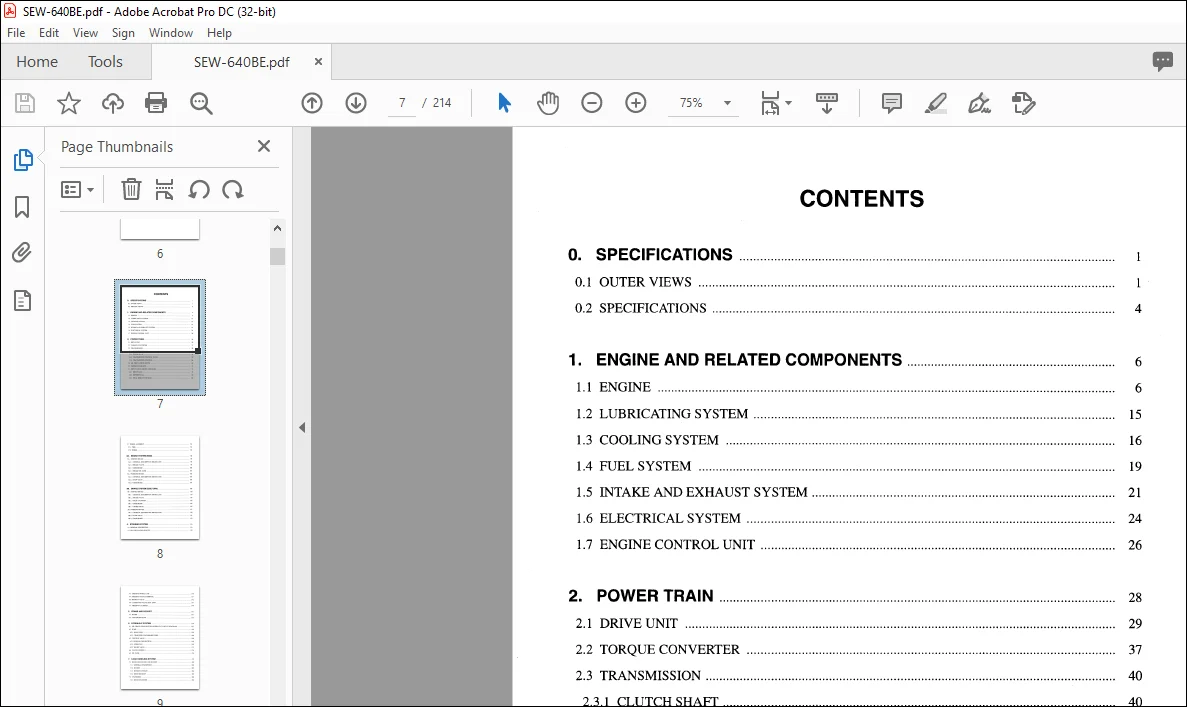Add the file to starred favorites
The height and width of the screenshot is (707, 1187).
[x=69, y=103]
